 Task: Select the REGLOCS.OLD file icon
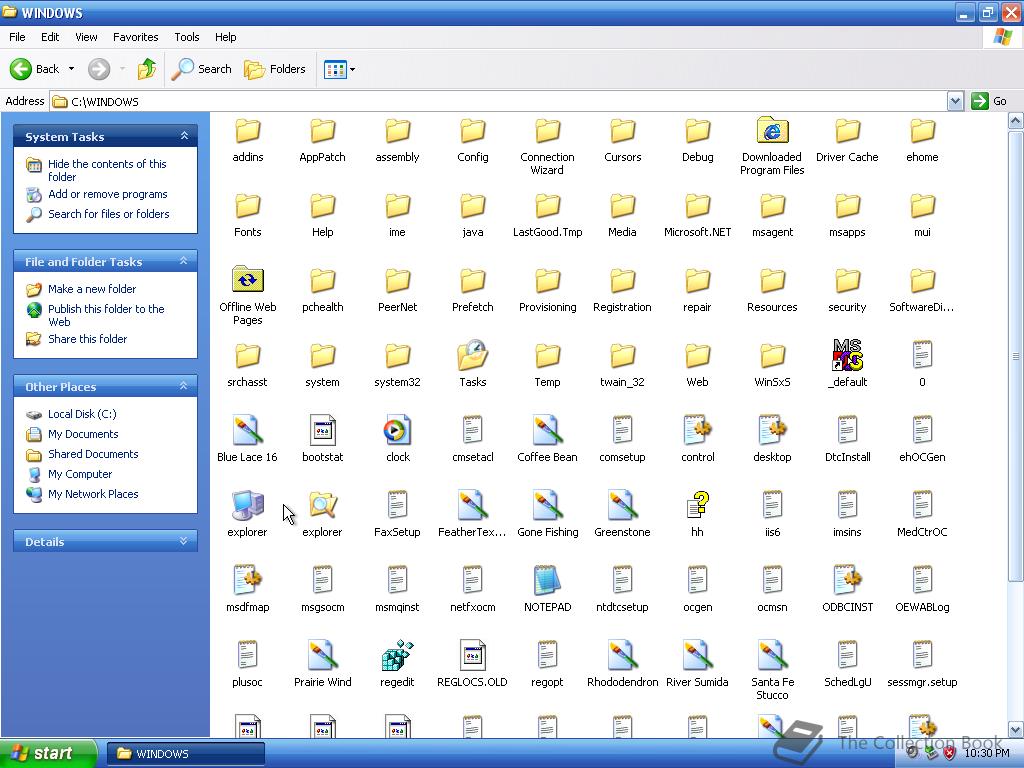pos(472,656)
